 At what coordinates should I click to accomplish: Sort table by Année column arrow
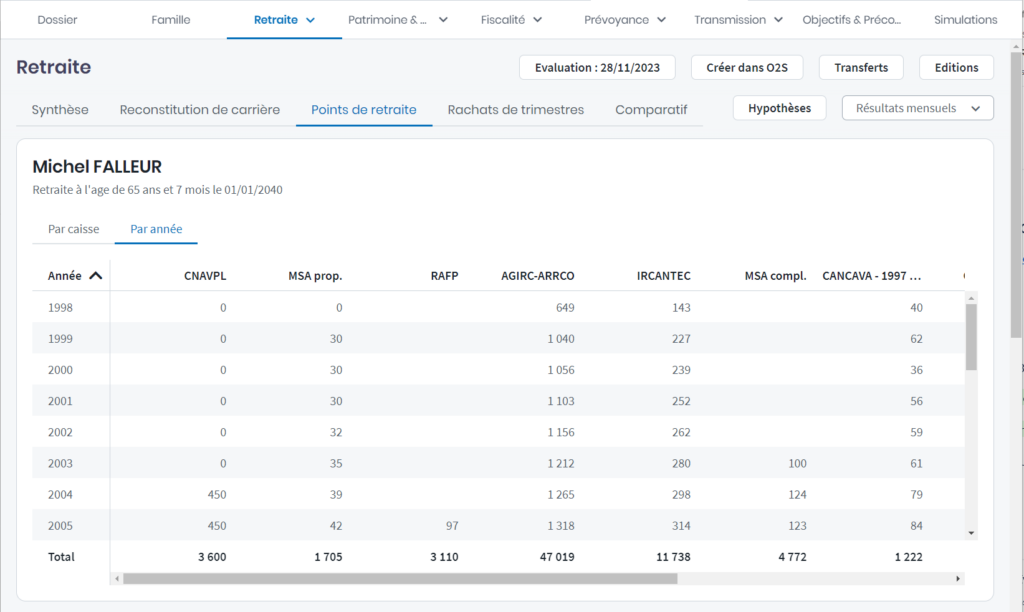96,276
